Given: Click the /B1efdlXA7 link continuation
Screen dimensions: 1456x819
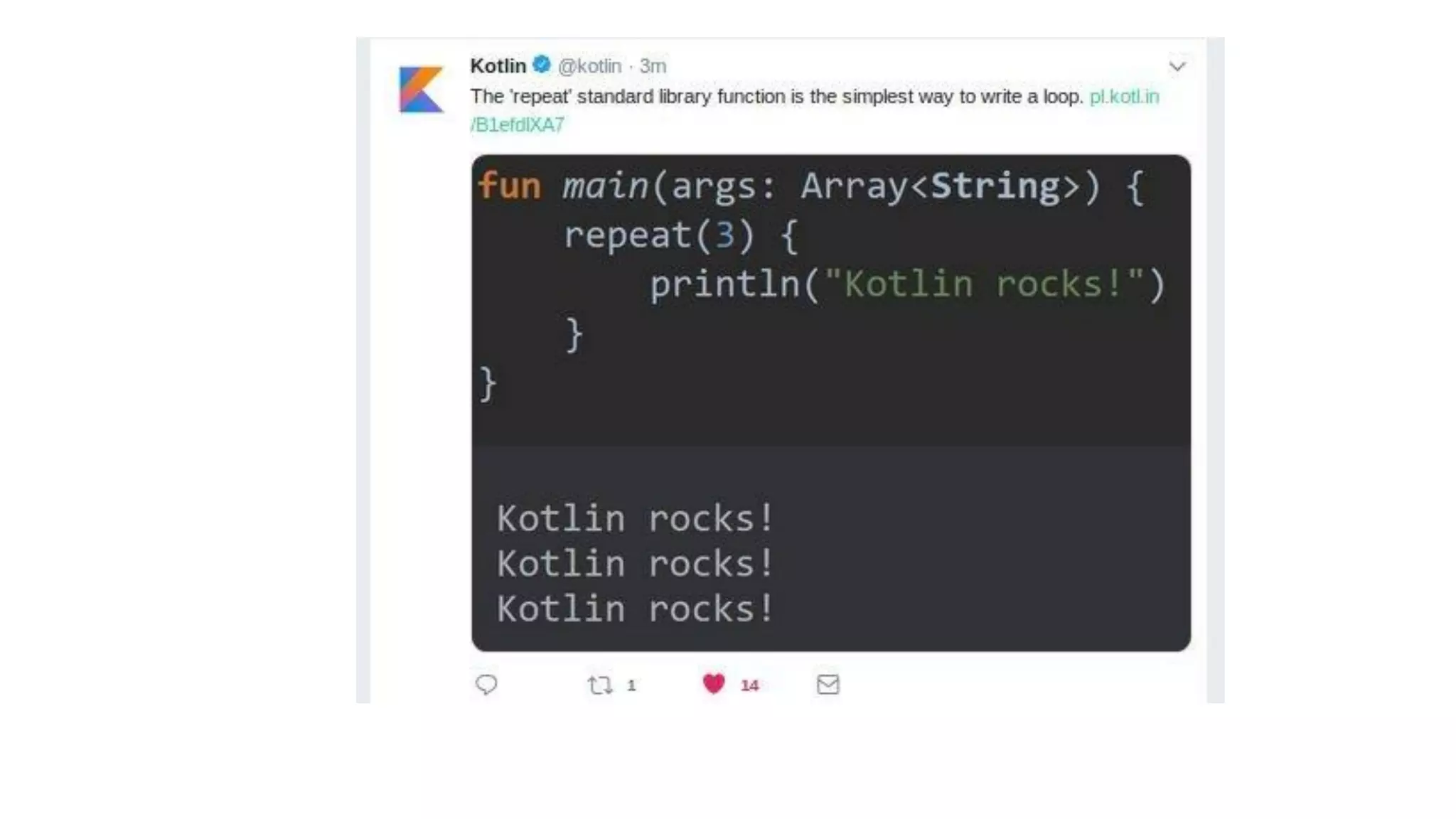Looking at the screenshot, I should (x=518, y=125).
